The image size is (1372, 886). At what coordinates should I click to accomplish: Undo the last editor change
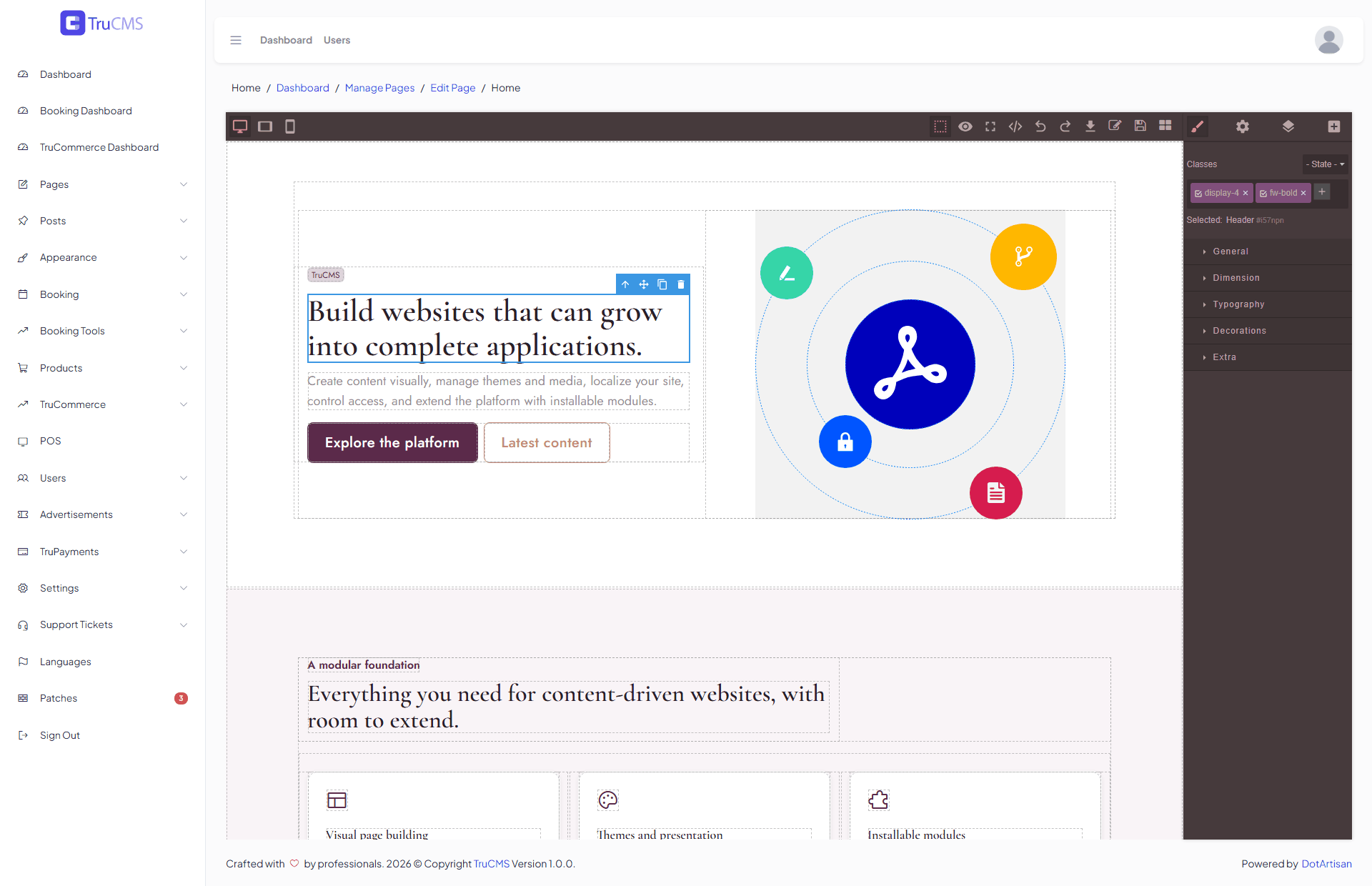[1040, 126]
